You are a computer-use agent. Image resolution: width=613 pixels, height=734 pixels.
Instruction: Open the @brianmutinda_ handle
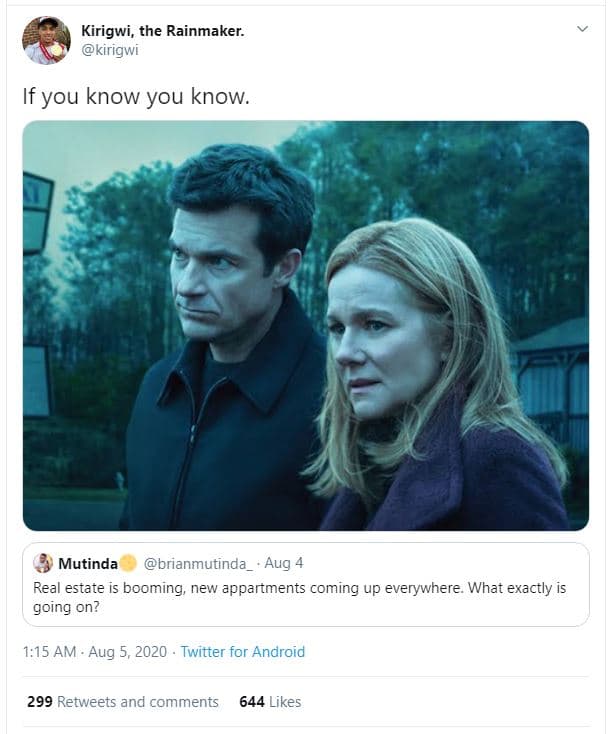click(x=201, y=563)
